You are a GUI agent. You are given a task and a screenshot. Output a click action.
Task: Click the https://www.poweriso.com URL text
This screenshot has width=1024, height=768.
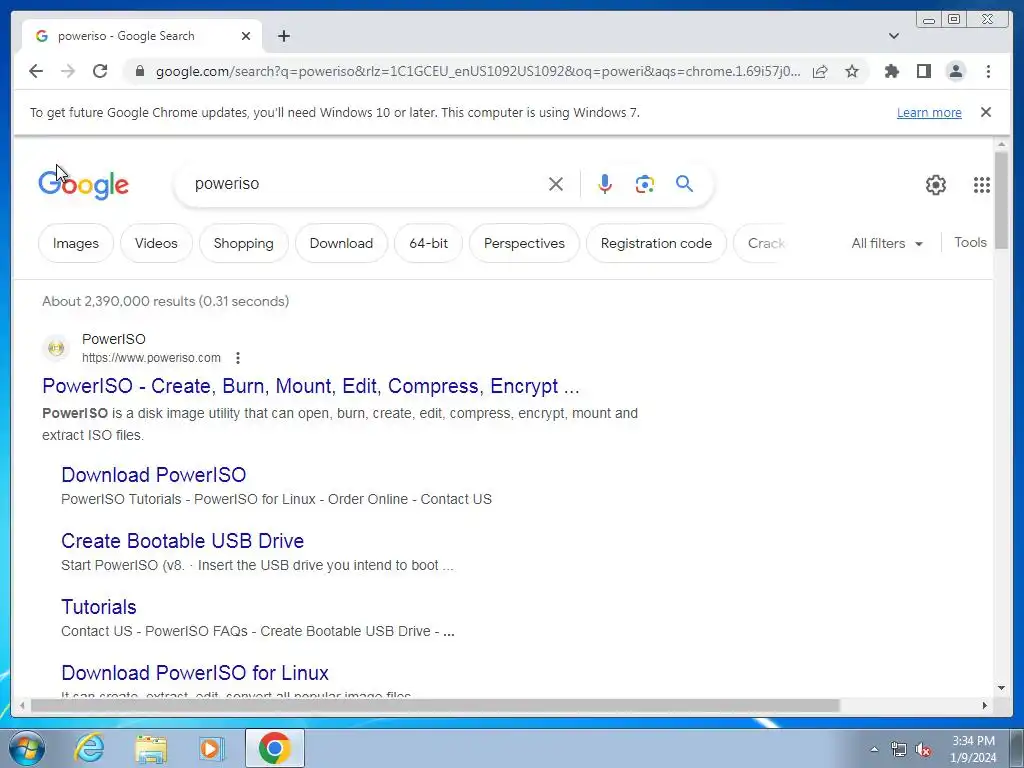click(x=152, y=358)
